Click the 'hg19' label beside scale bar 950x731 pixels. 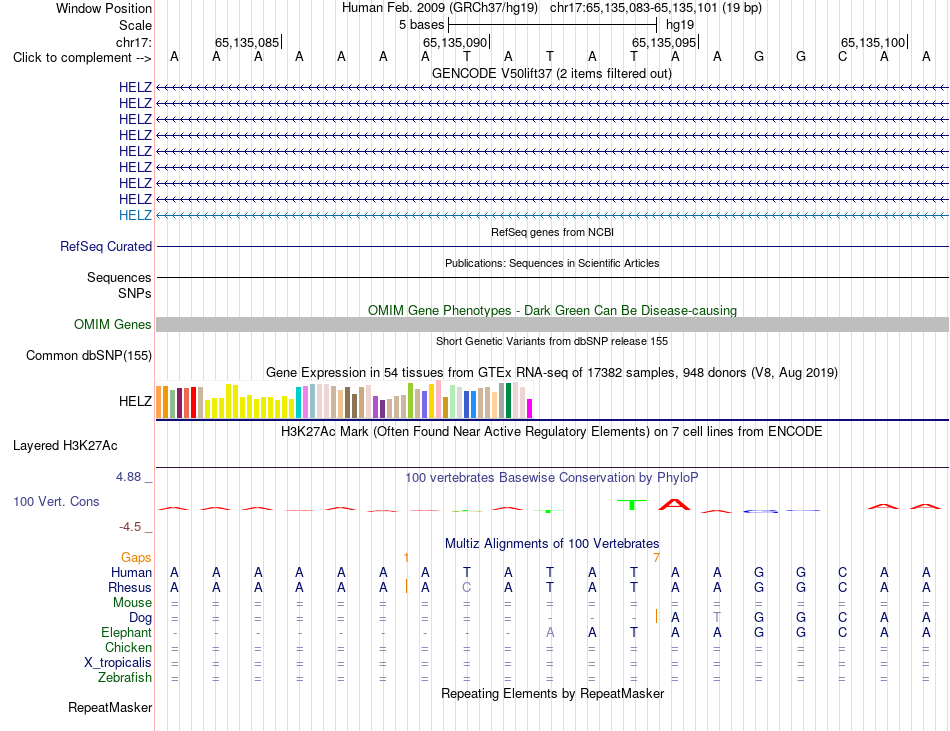pyautogui.click(x=680, y=25)
